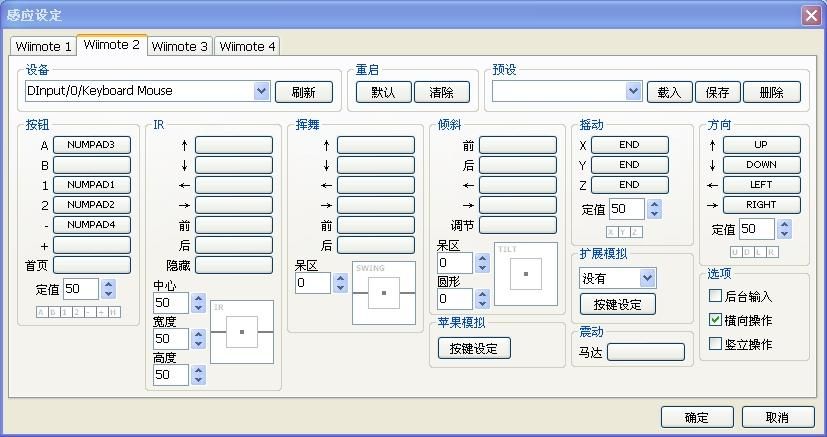Click the IR 隐藏 hide mapping field
827x437 pixels.
(234, 265)
